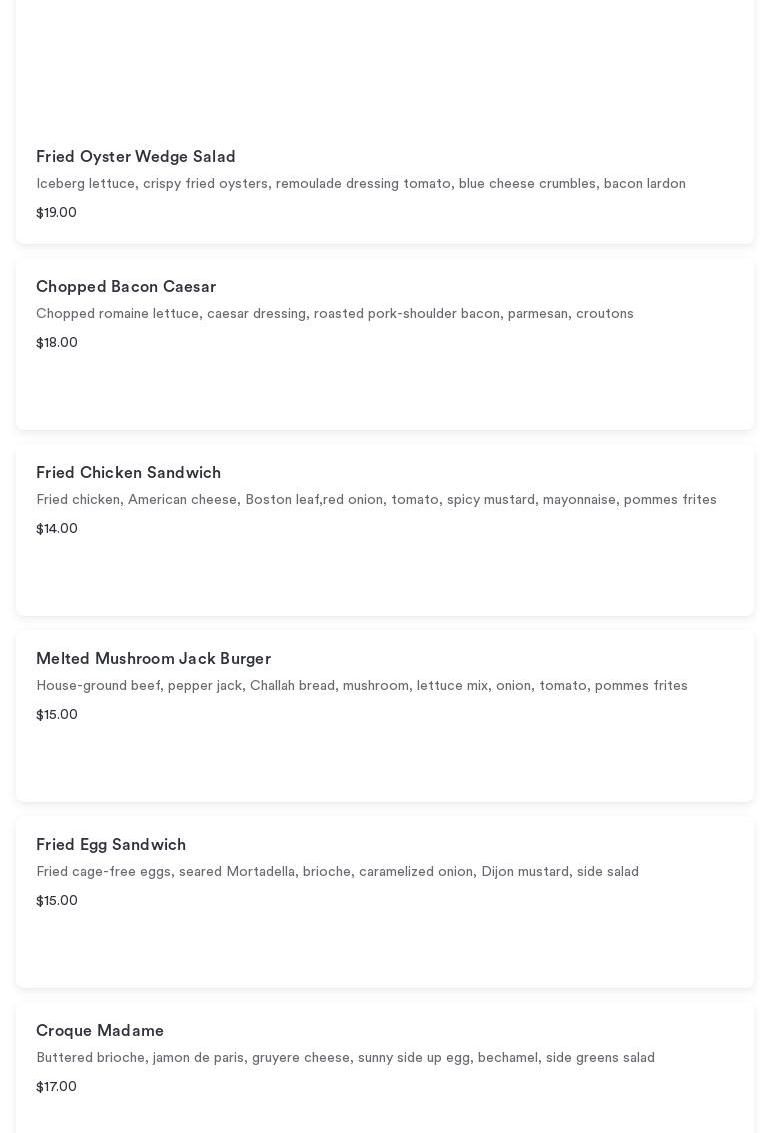This screenshot has width=770, height=1133.
Task: Click the Fried cage-free eggs description
Action: (337, 872)
